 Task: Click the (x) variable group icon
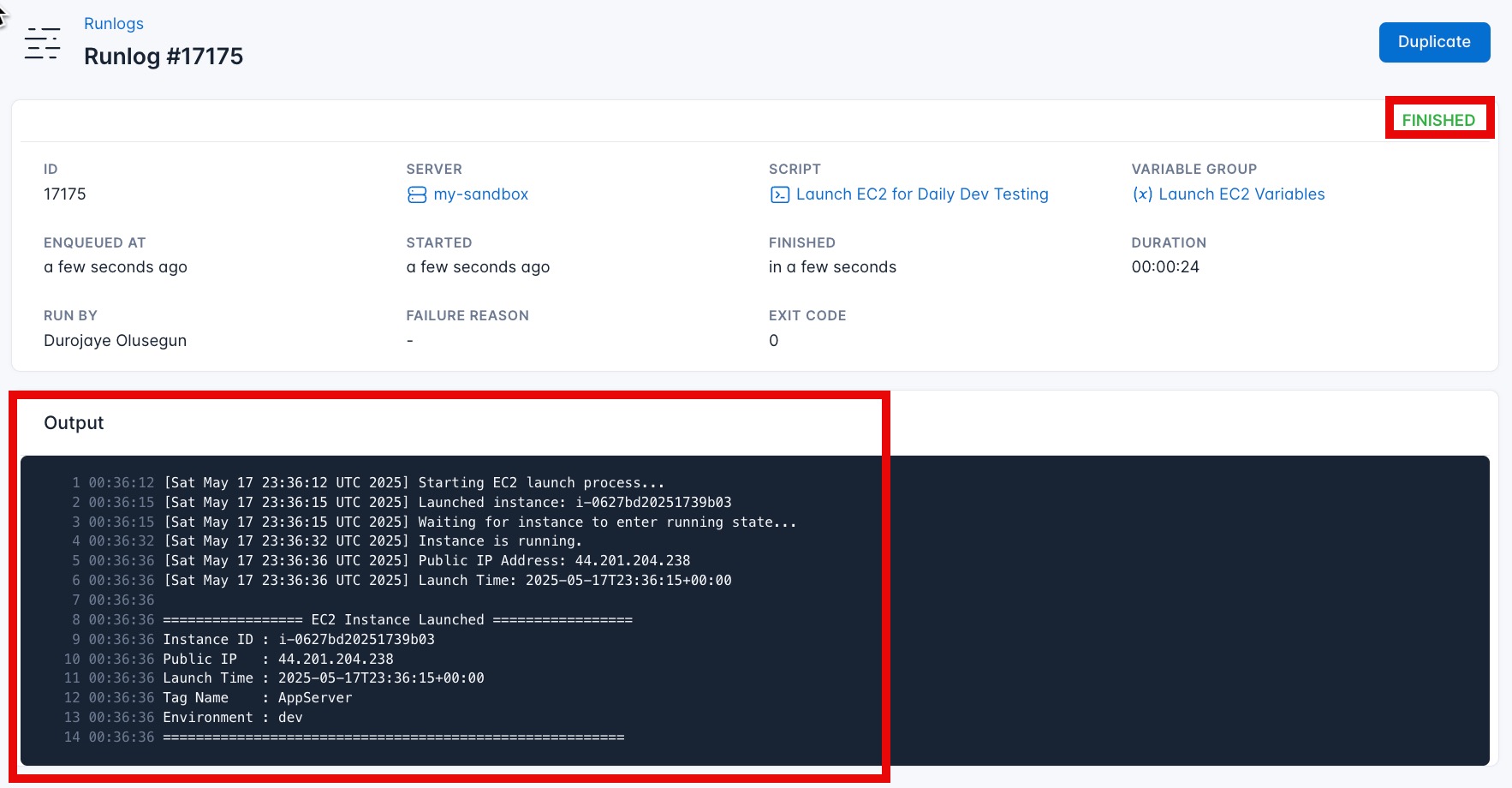[x=1143, y=194]
